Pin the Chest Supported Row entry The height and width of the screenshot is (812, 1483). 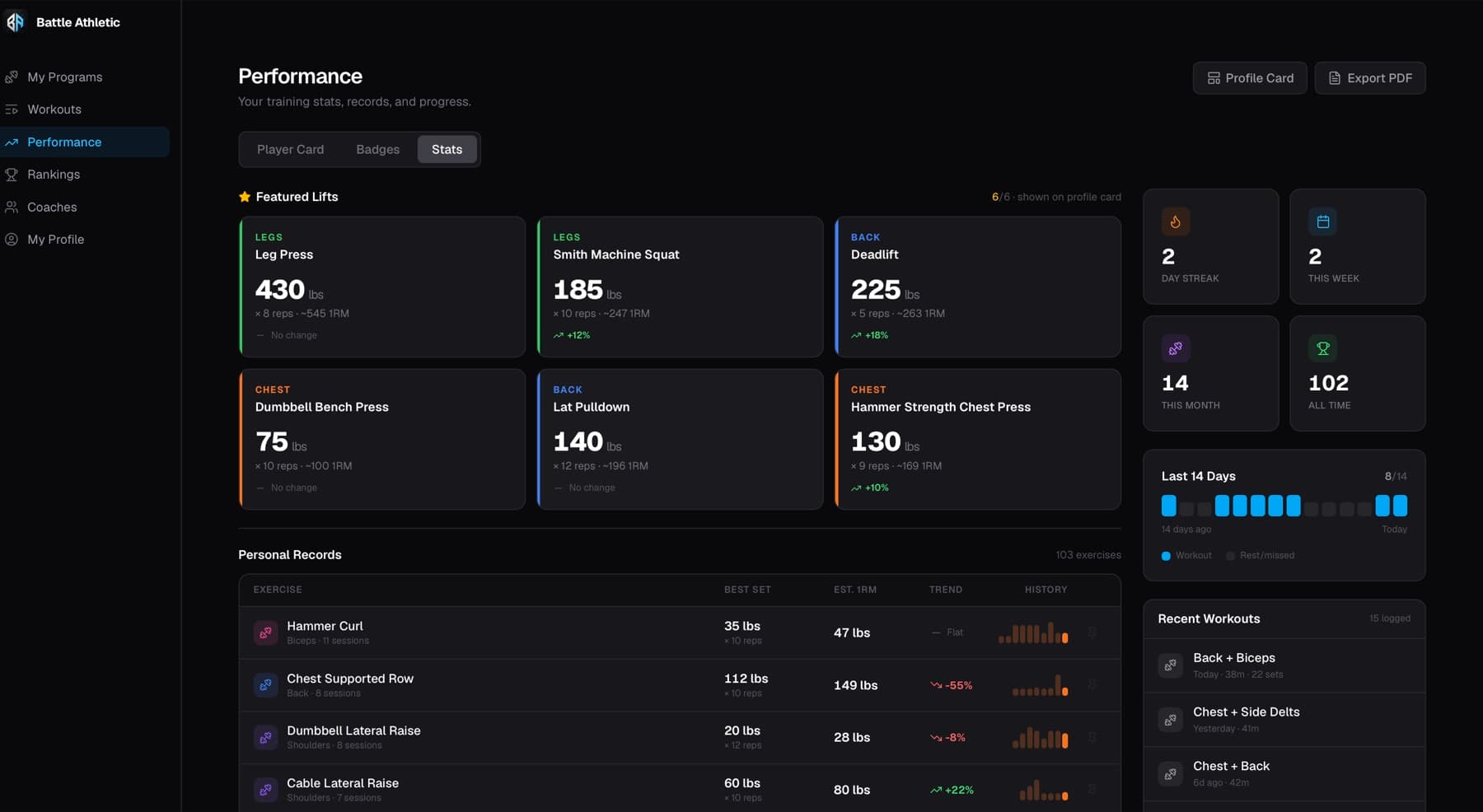pyautogui.click(x=1092, y=684)
